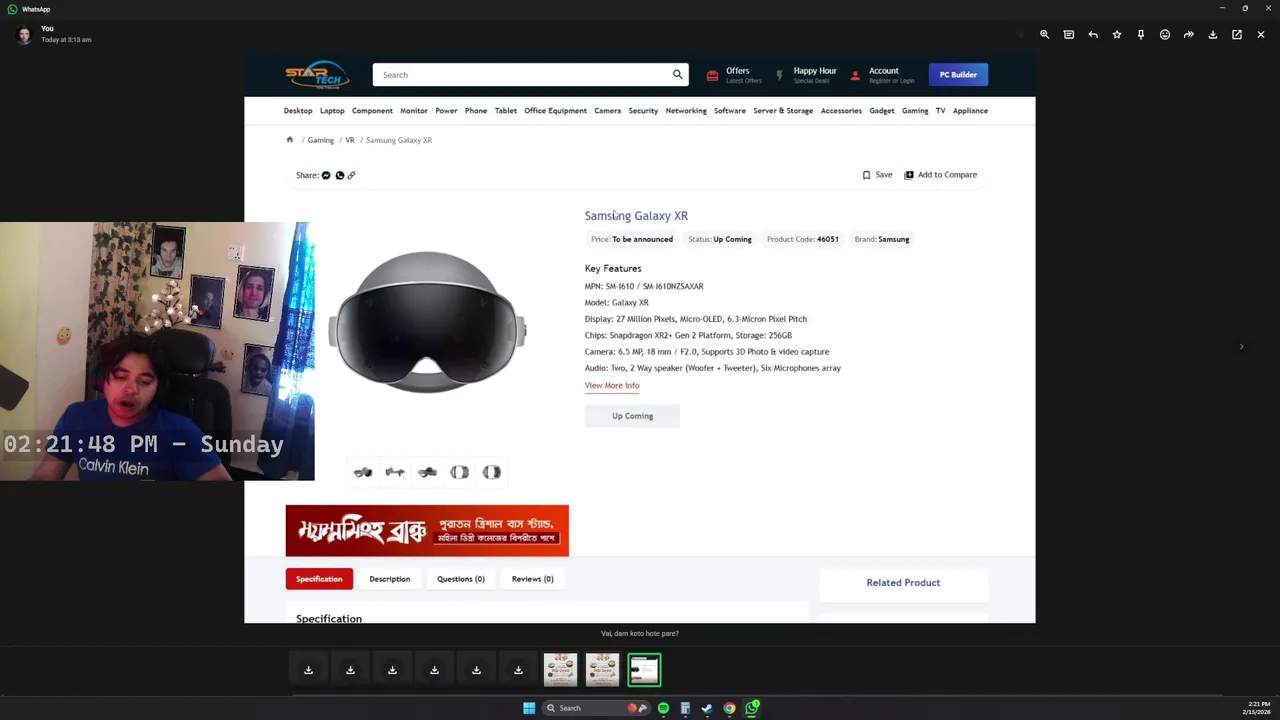Open the Camera category menu
1280x720 pixels.
pos(608,111)
